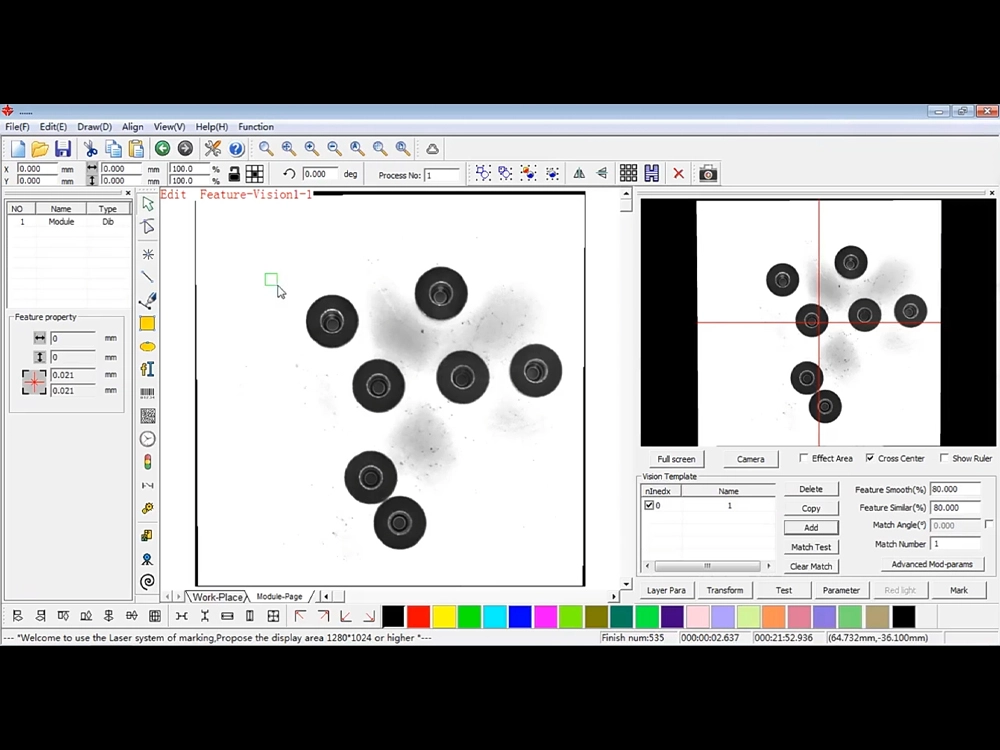Image resolution: width=1000 pixels, height=750 pixels.
Task: Switch to the Work-Place tab
Action: [x=217, y=597]
